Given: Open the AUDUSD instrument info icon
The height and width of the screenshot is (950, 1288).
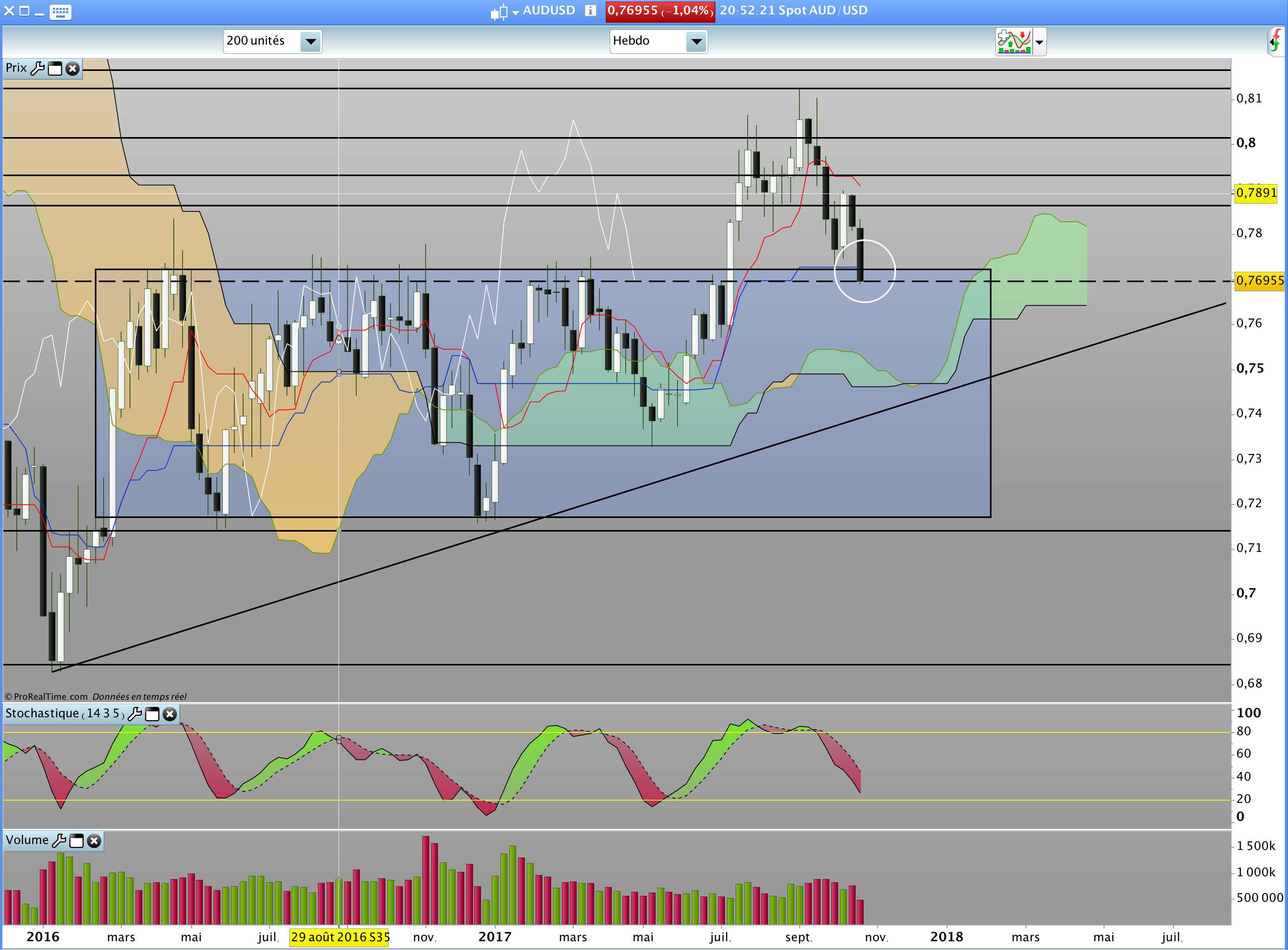Looking at the screenshot, I should 590,10.
